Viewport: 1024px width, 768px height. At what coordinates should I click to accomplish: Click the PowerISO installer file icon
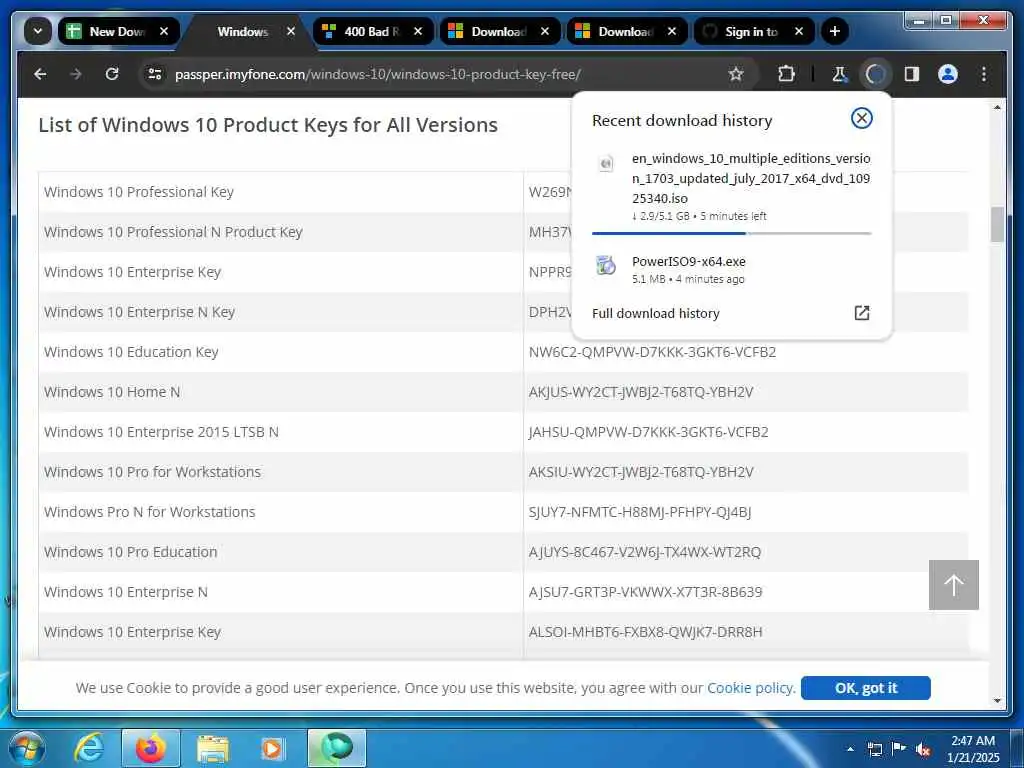click(x=606, y=265)
